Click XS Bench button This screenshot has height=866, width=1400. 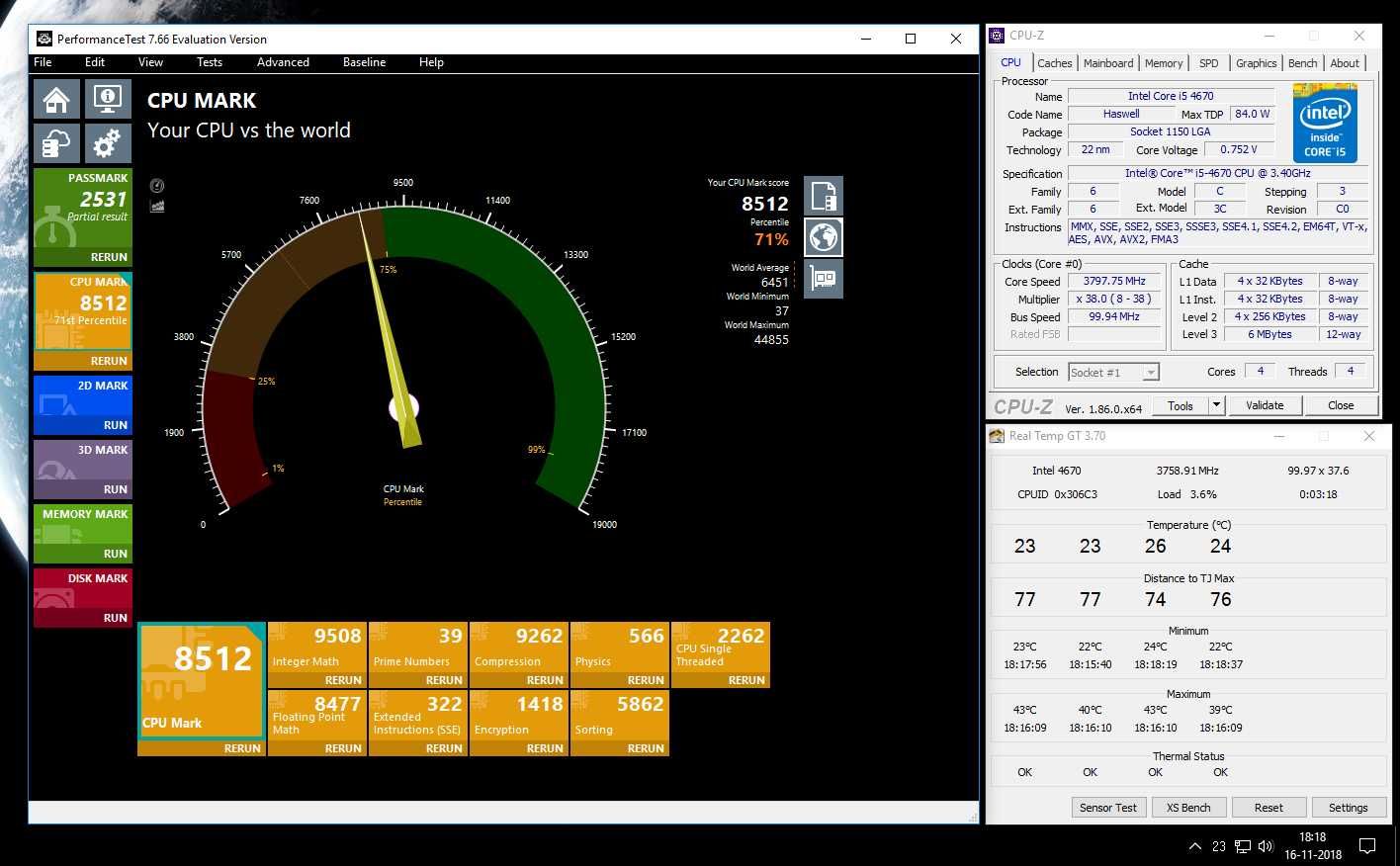pos(1188,808)
